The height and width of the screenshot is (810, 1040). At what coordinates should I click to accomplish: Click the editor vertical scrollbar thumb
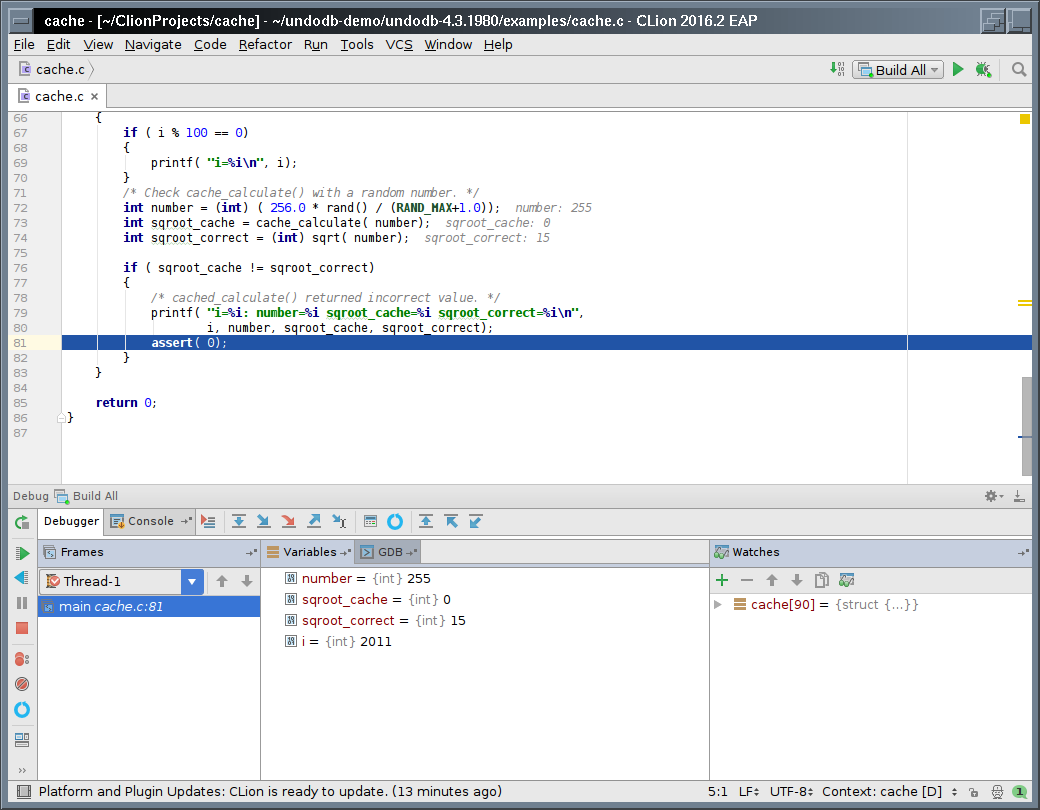coord(1027,426)
